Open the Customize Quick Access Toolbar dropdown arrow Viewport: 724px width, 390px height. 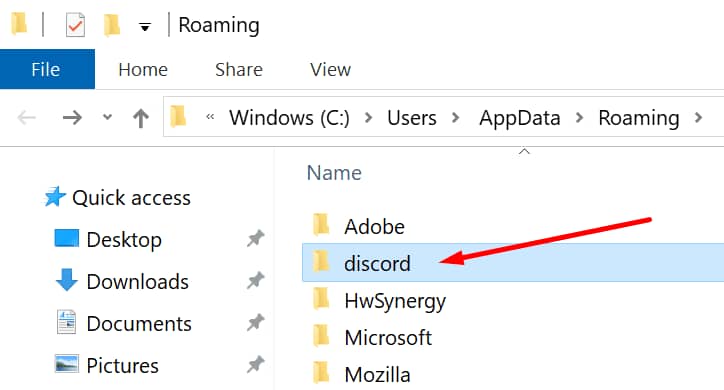(145, 27)
